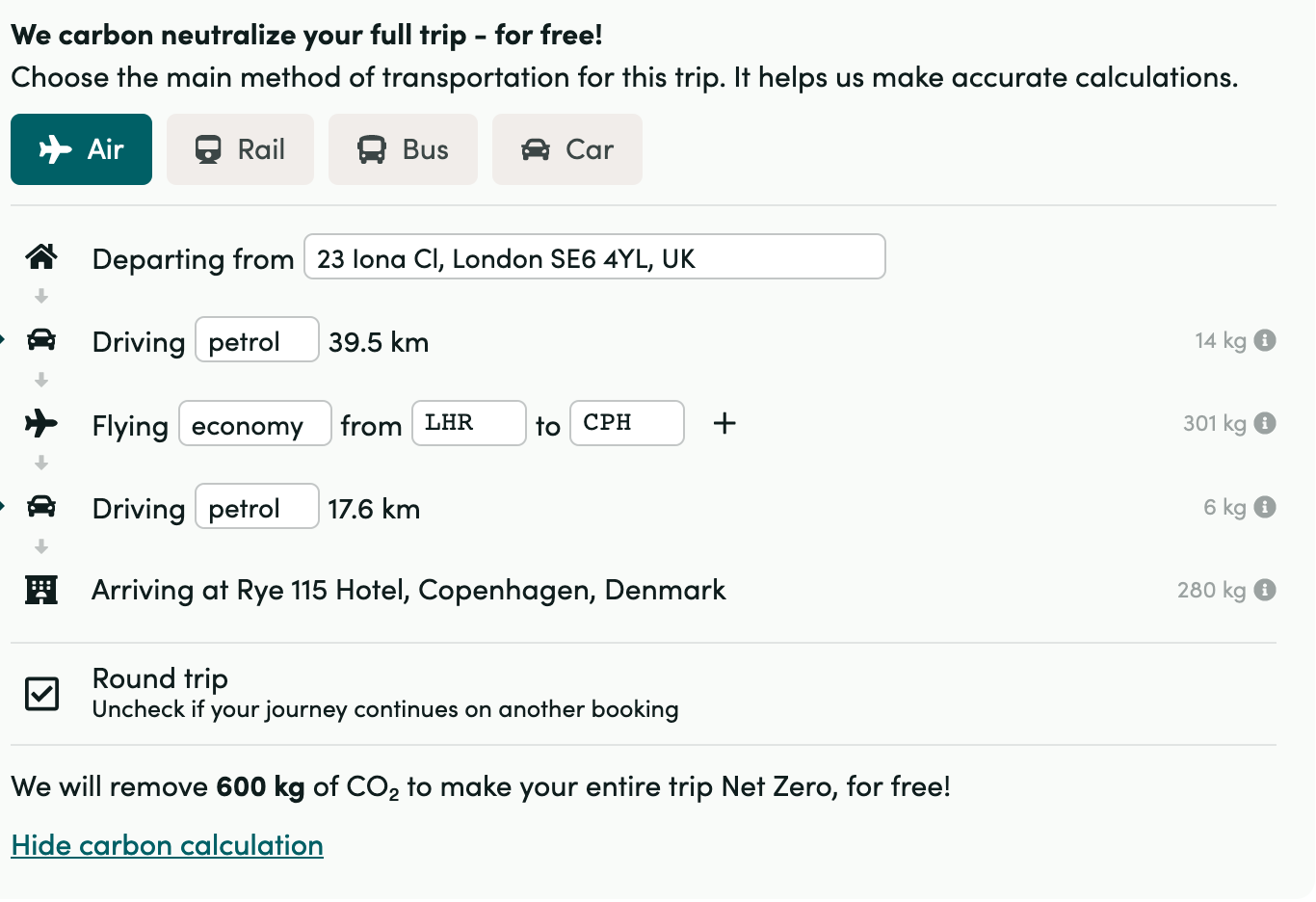Screen dimensions: 1316x902
Task: Select Rail as main transportation method
Action: 240,149
